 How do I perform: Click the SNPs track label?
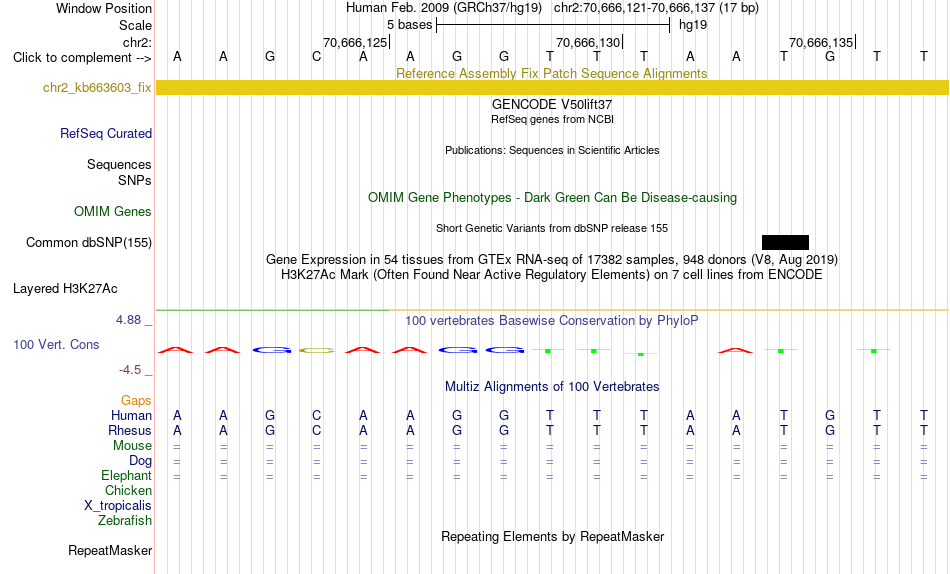coord(135,180)
